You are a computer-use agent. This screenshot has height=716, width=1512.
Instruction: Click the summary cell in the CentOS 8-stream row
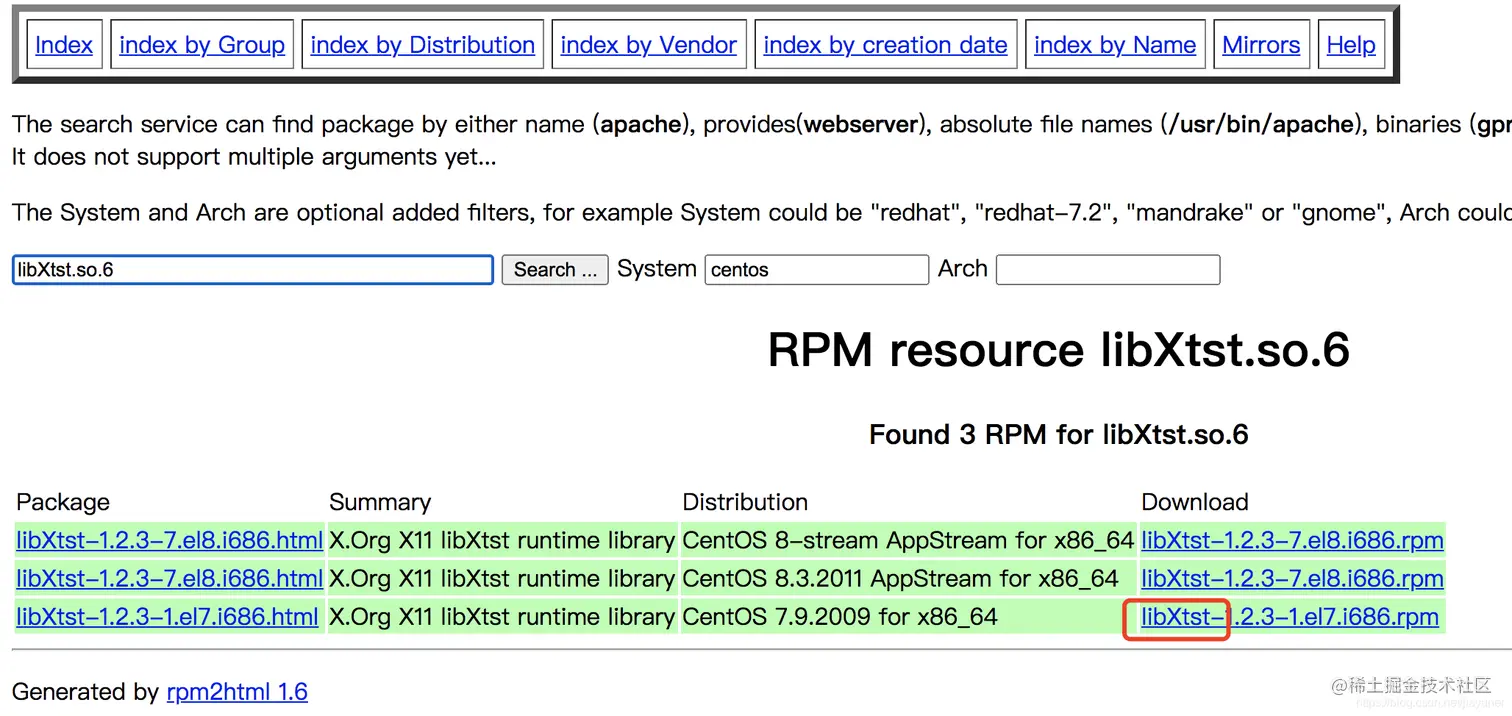(x=502, y=541)
